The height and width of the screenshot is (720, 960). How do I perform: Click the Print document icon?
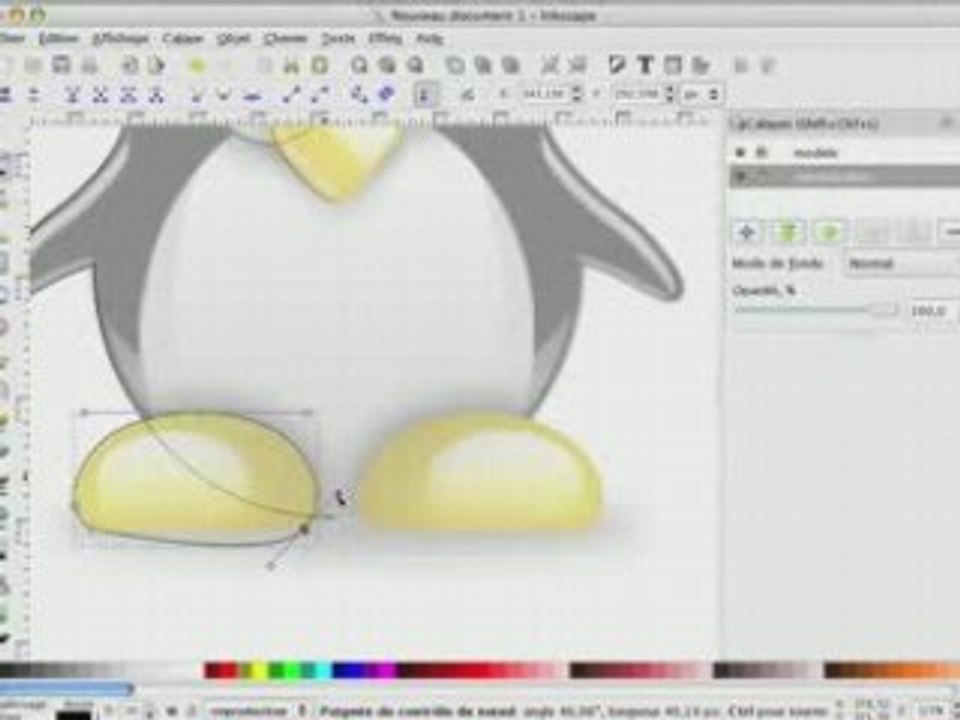pyautogui.click(x=89, y=65)
